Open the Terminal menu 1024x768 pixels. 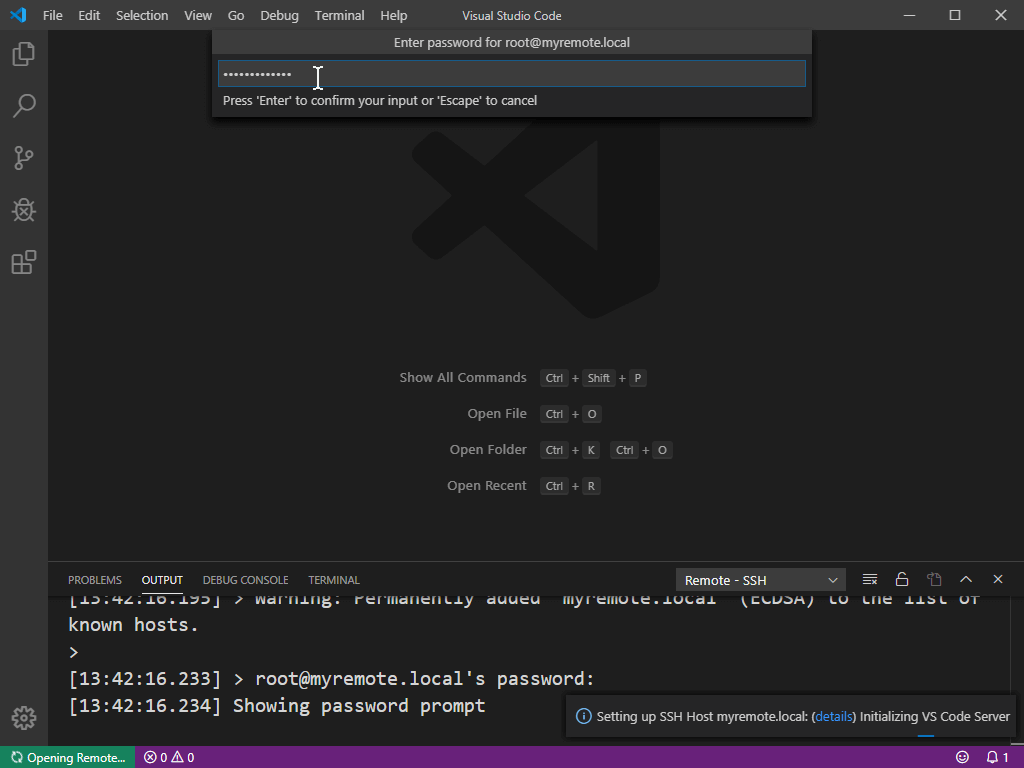coord(339,15)
